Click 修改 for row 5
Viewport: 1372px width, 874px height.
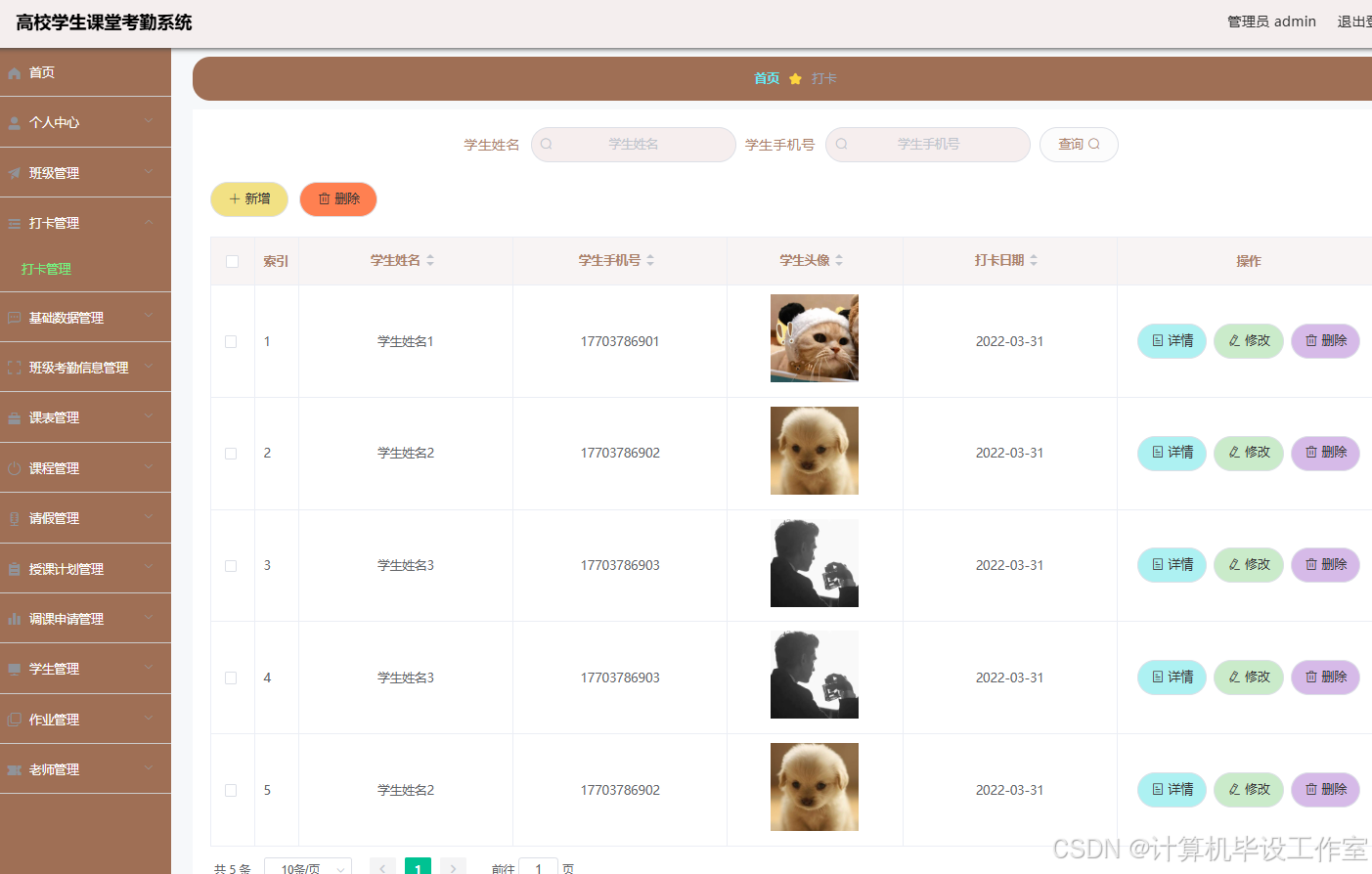click(x=1249, y=790)
